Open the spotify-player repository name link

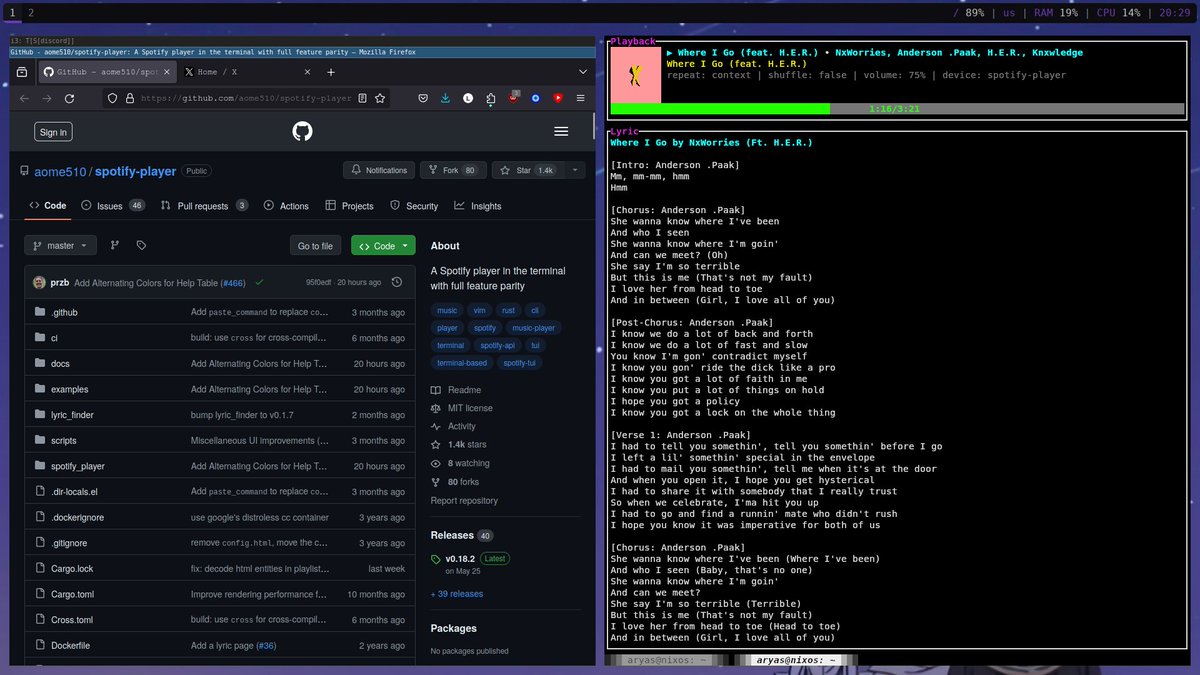coord(135,171)
